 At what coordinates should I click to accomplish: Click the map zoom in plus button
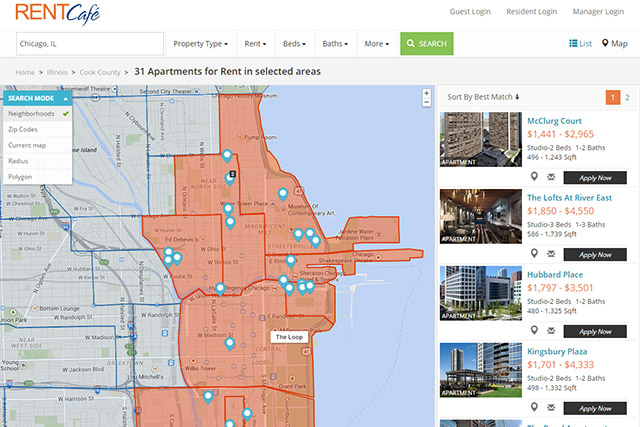(427, 93)
